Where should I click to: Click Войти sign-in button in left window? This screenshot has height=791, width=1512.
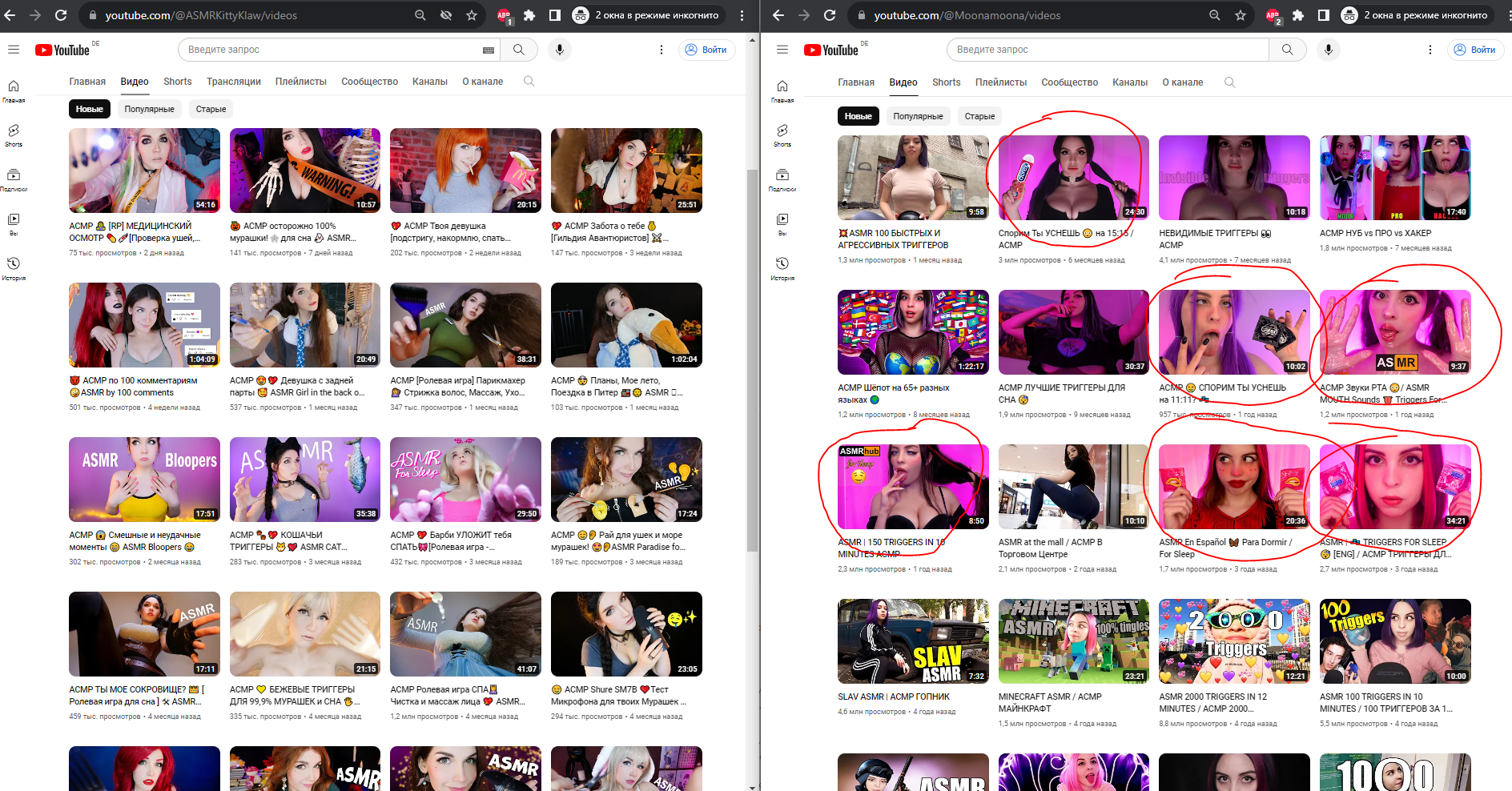(x=707, y=50)
